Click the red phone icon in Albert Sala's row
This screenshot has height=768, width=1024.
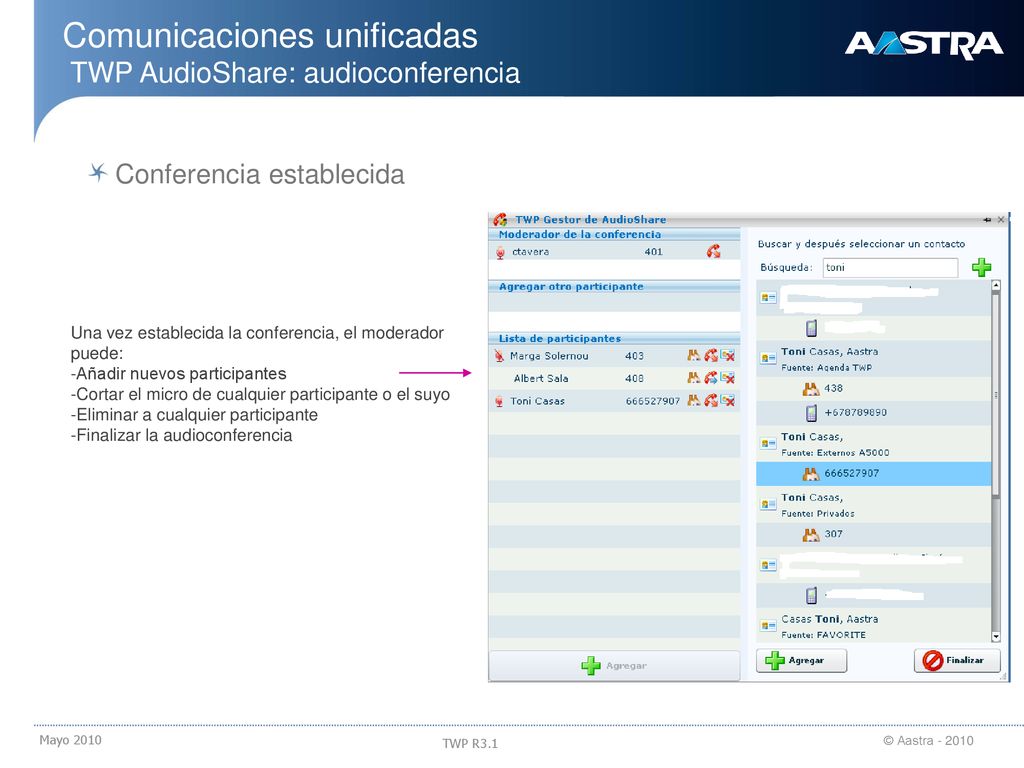point(711,377)
